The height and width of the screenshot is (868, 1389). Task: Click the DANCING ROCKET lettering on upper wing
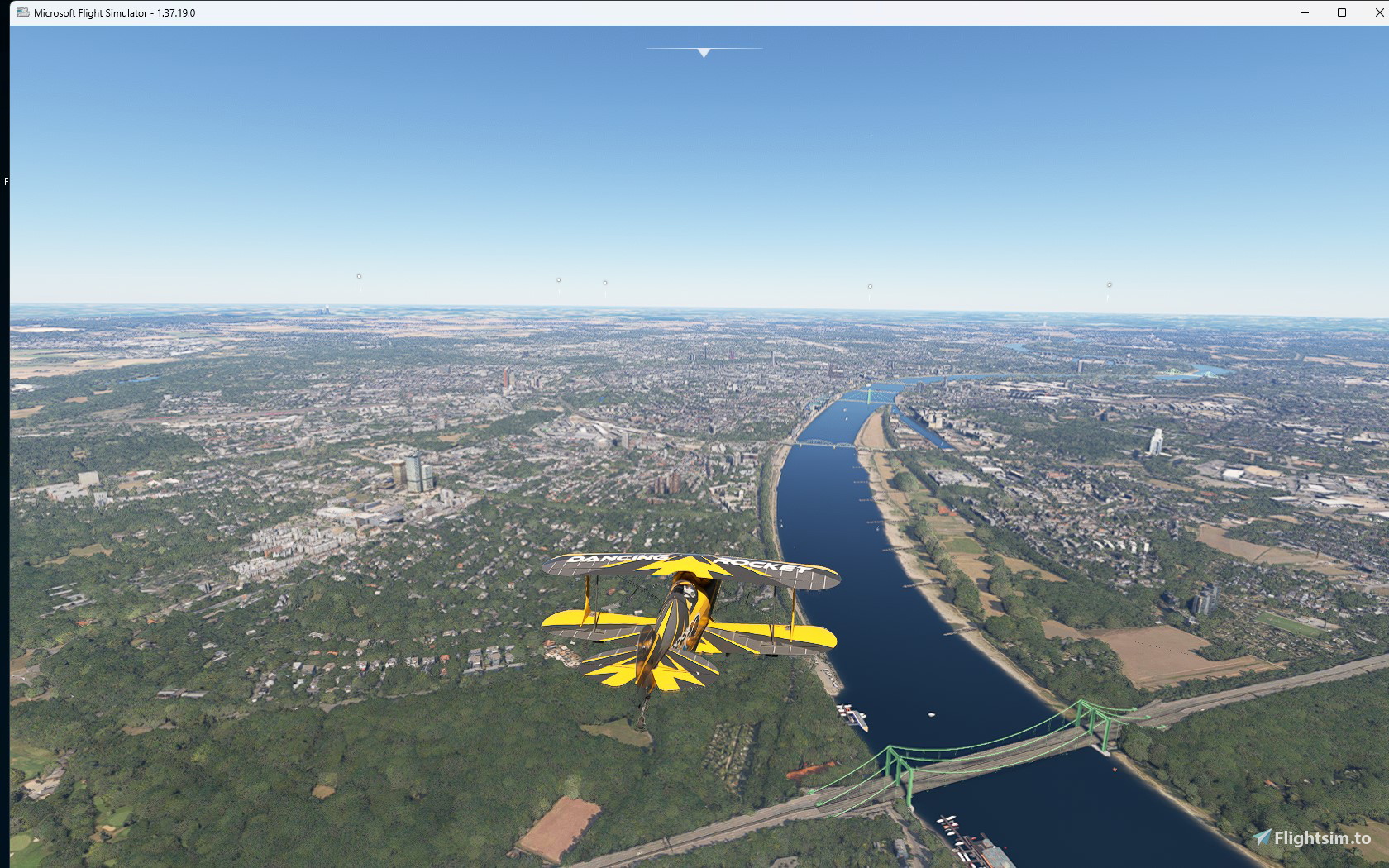688,564
